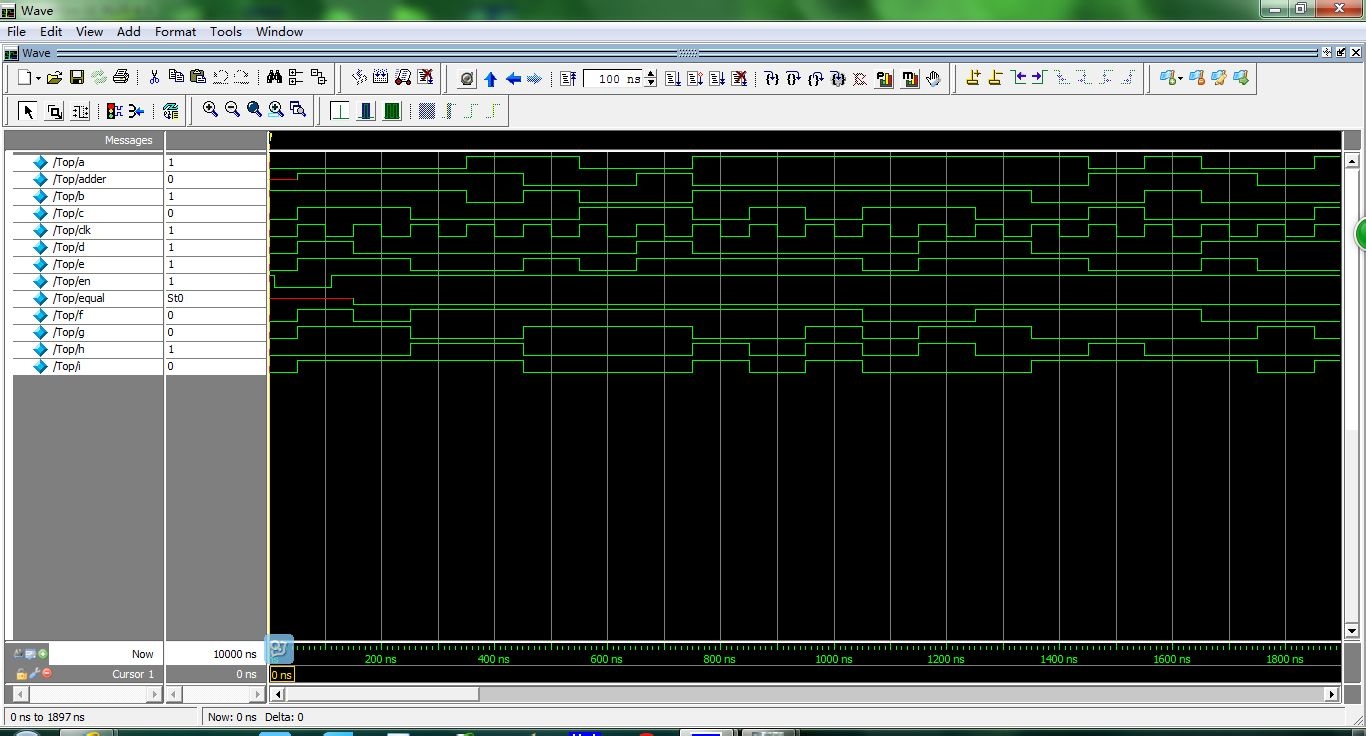The image size is (1366, 736).
Task: Click the Copy icon
Action: point(176,77)
